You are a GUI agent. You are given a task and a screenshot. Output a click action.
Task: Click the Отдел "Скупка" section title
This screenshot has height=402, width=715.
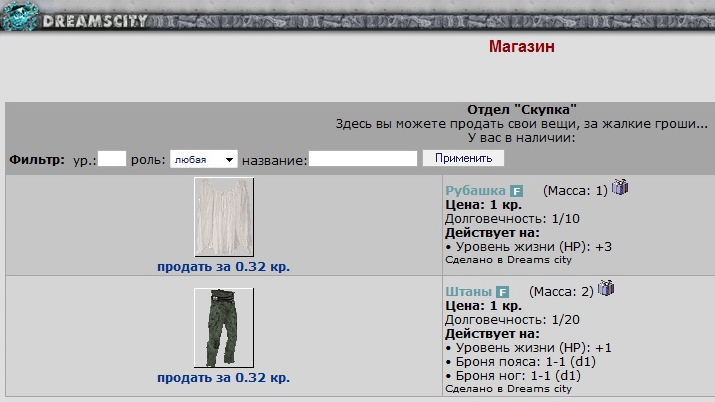point(522,110)
